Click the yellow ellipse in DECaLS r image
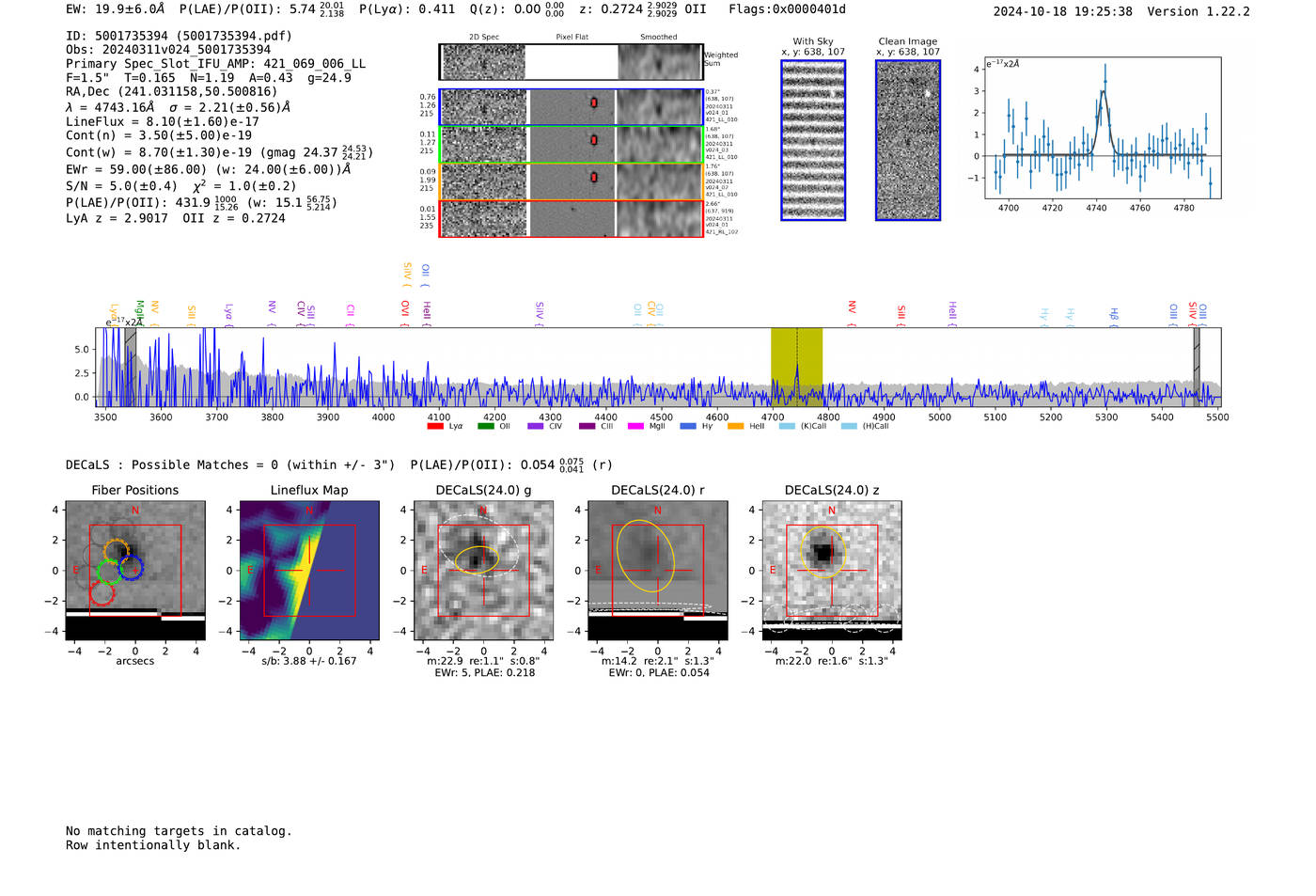This screenshot has width=1316, height=896. click(645, 556)
